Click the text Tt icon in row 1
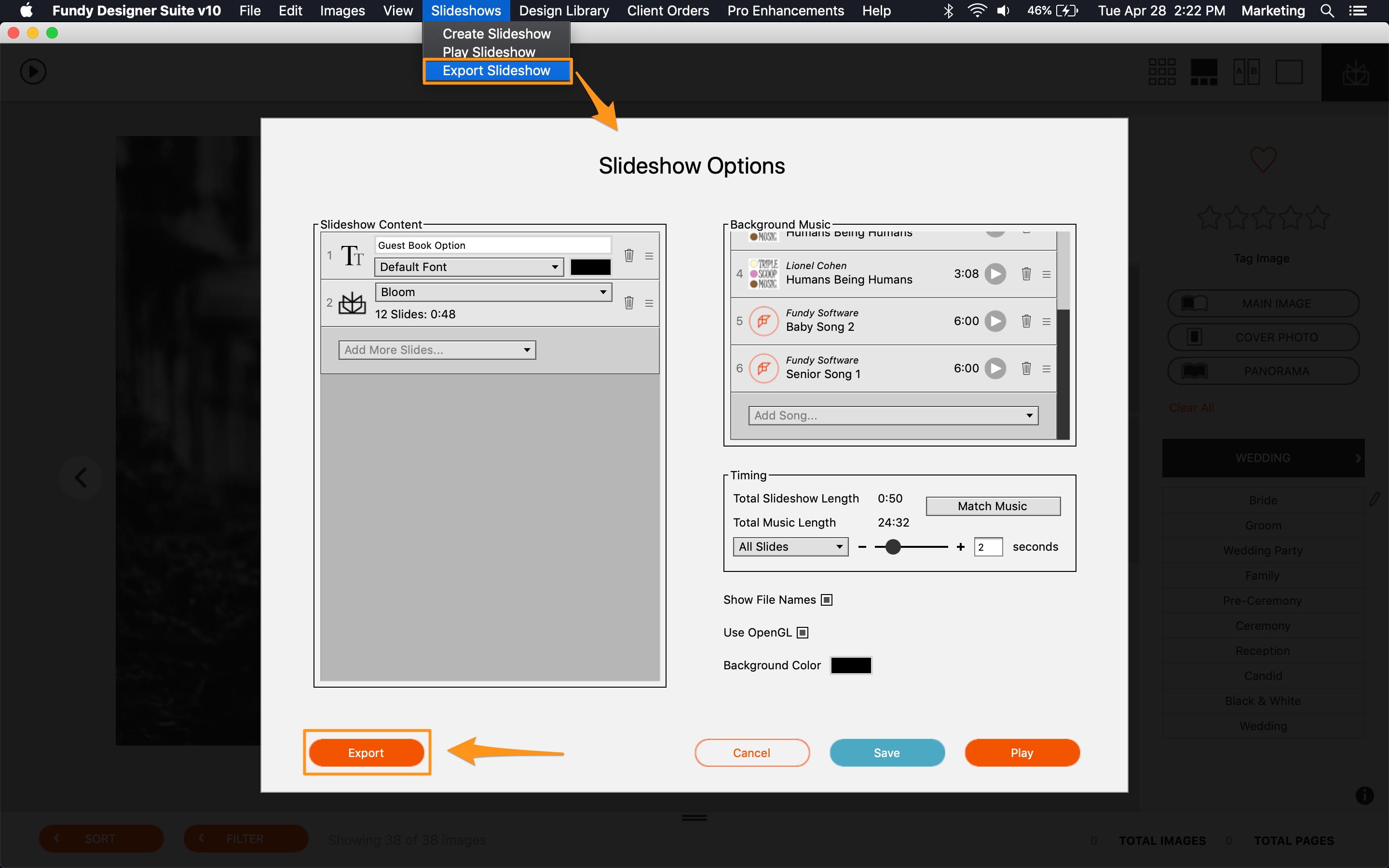The height and width of the screenshot is (868, 1389). [x=352, y=256]
